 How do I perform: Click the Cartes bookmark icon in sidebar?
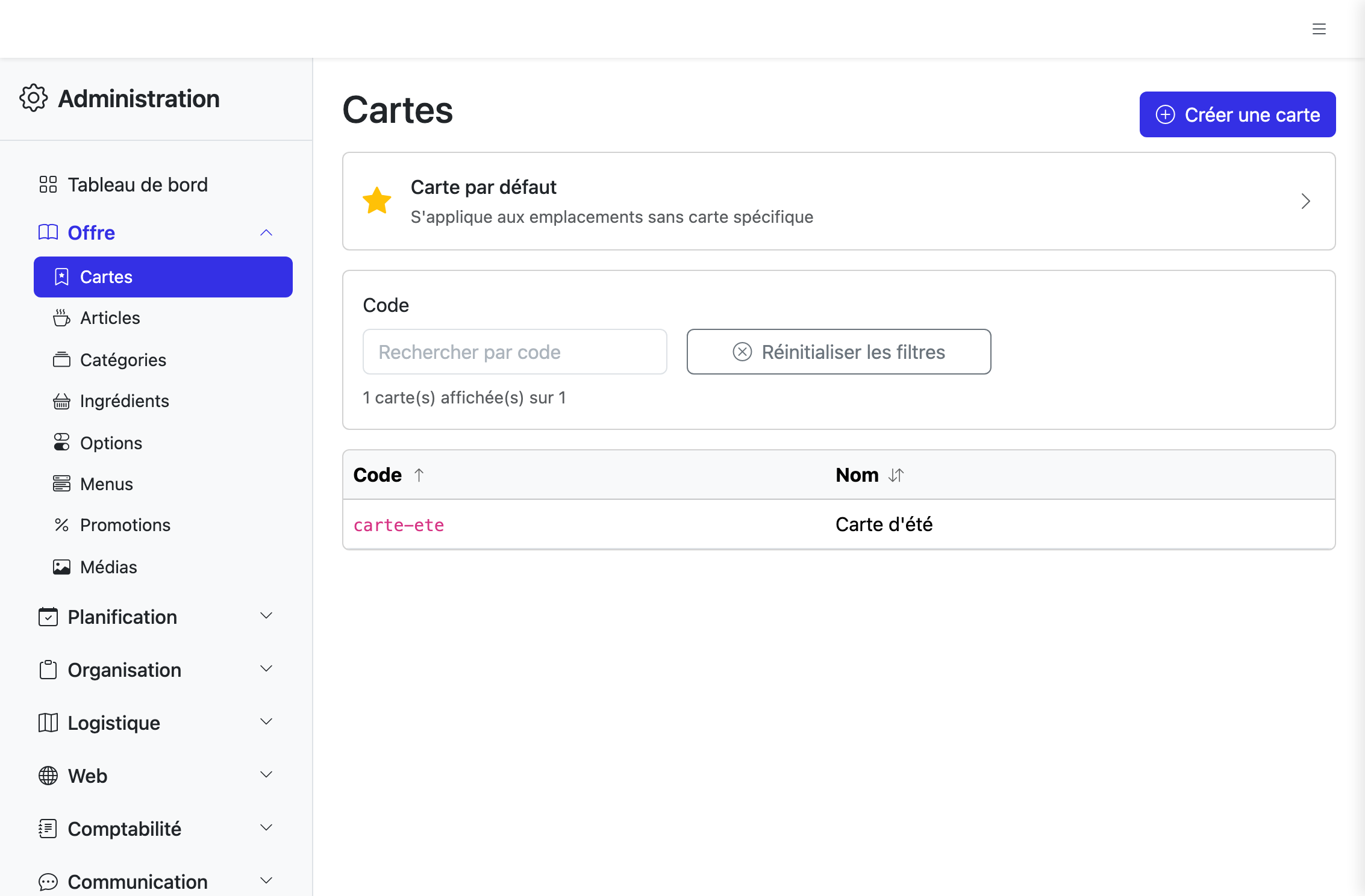61,277
